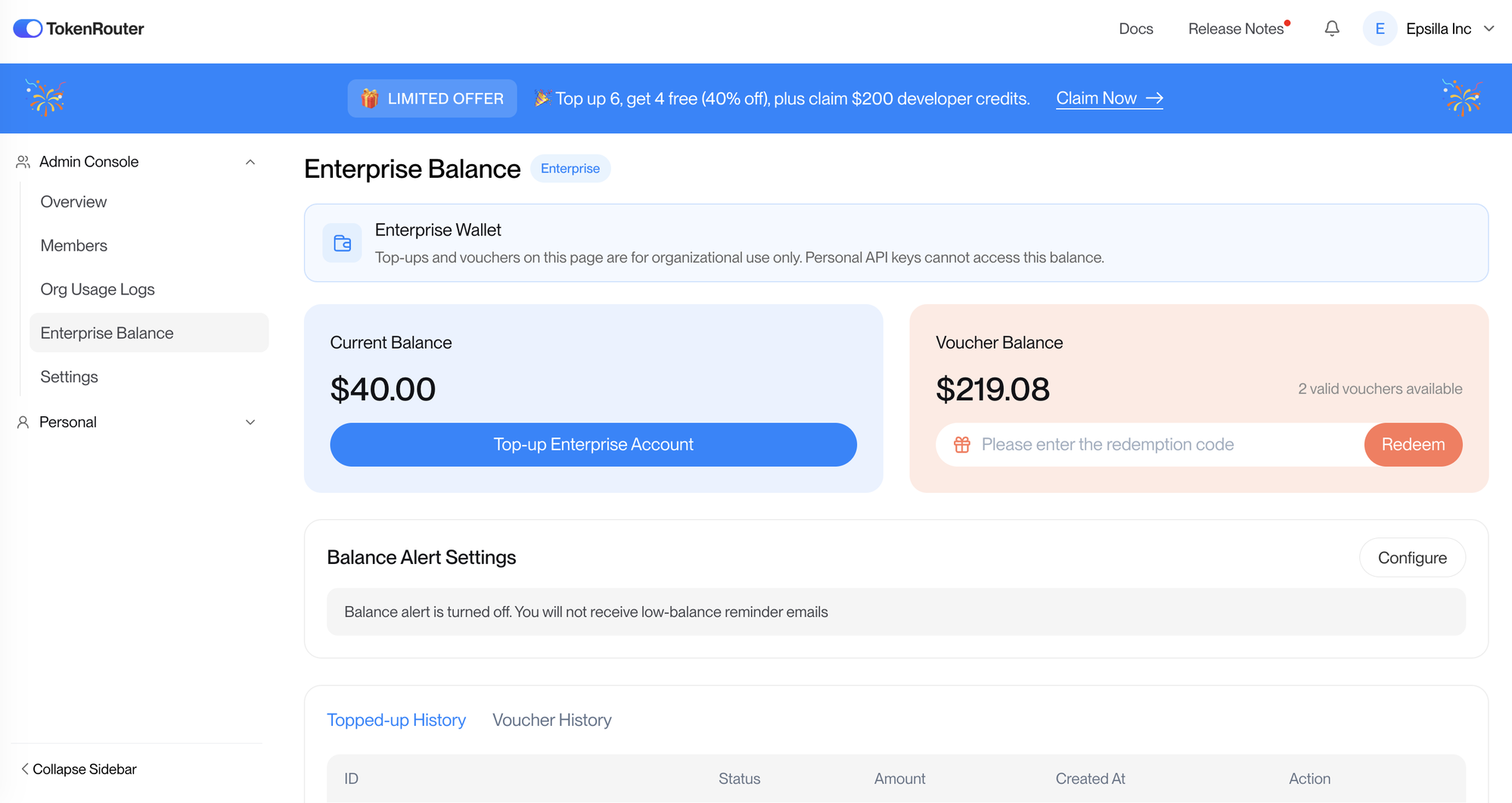Open the notifications bell
The height and width of the screenshot is (803, 1512).
tap(1332, 29)
